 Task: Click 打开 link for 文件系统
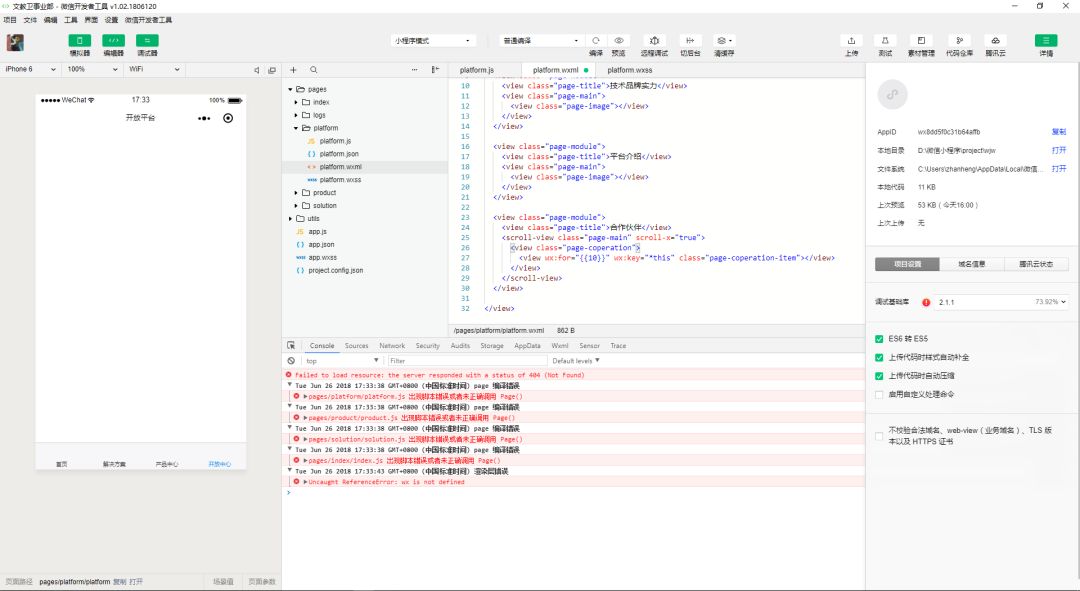point(1059,169)
